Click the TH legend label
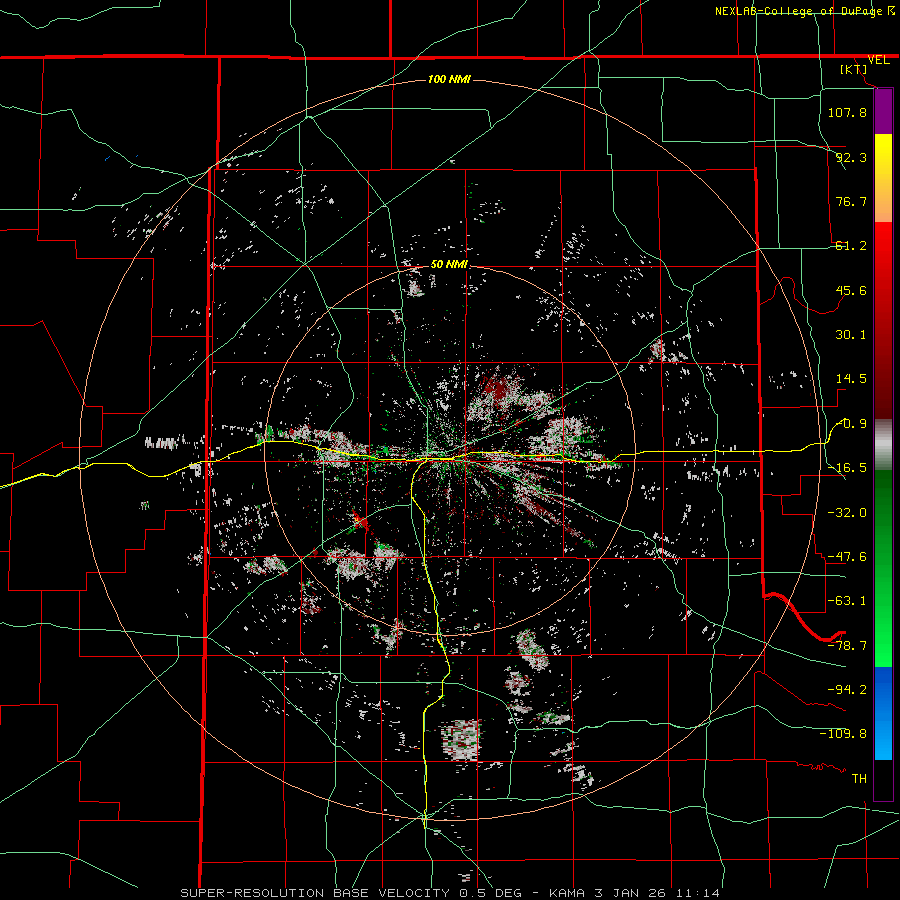Screen dimensions: 900x900 coord(859,779)
